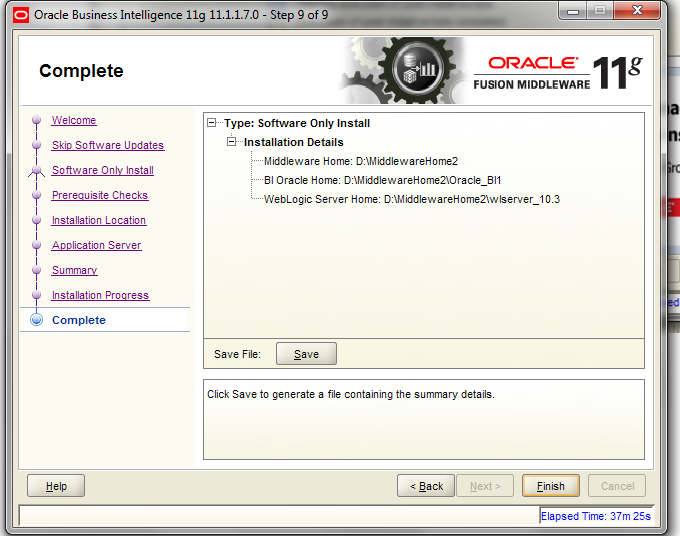The height and width of the screenshot is (536, 680).
Task: Select the 'BI Oracle Home' tree row
Action: [x=382, y=180]
